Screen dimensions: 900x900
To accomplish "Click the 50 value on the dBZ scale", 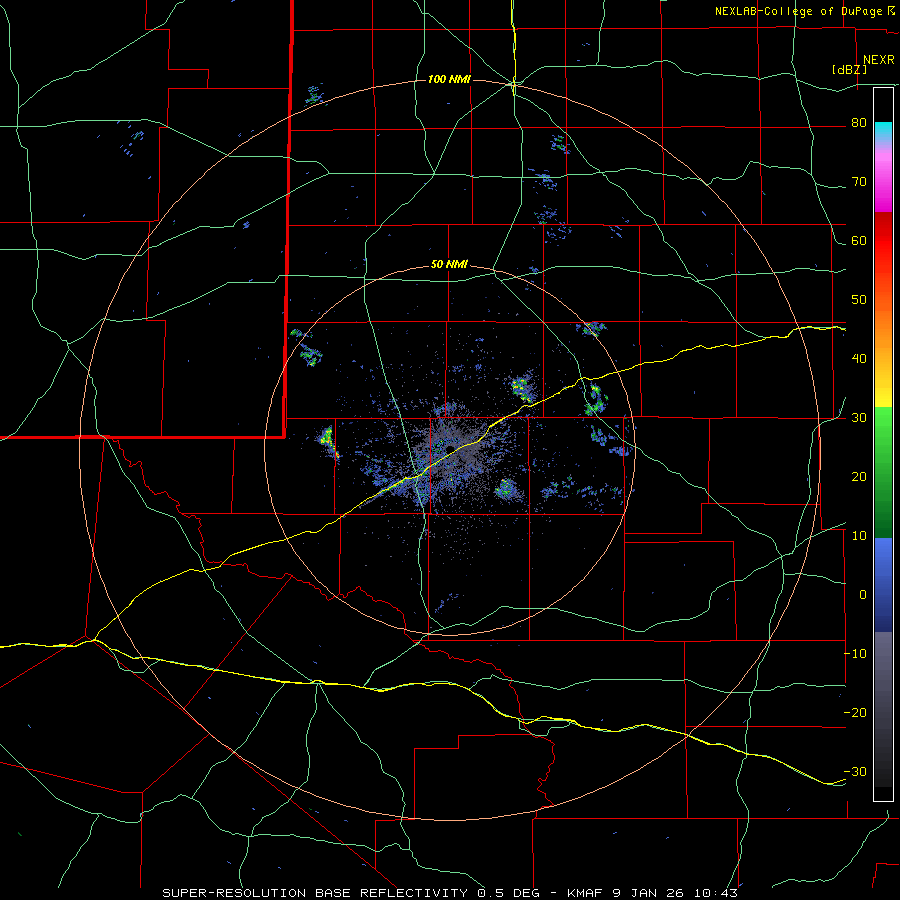I will click(859, 300).
